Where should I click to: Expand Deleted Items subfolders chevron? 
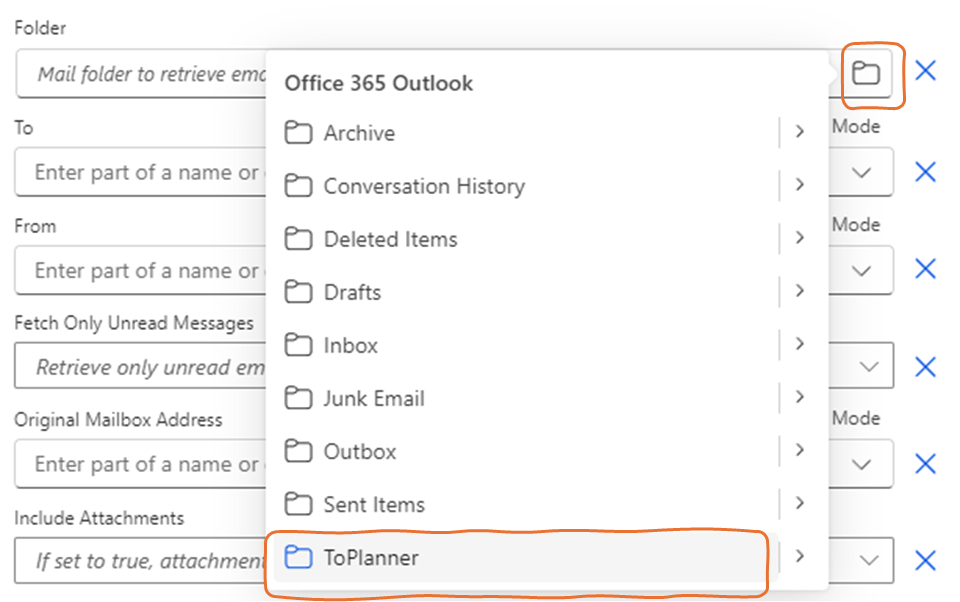799,238
